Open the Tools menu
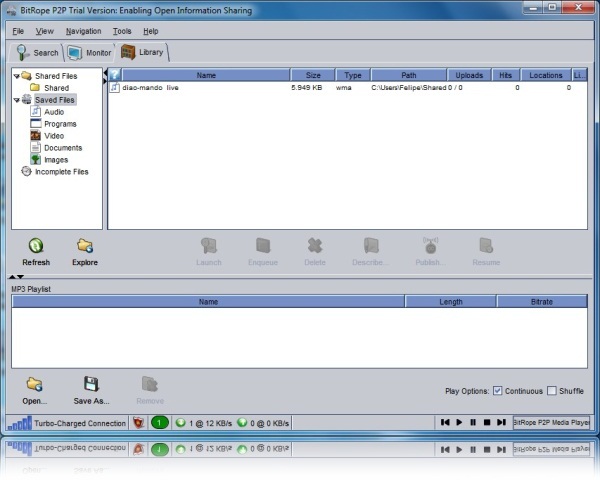This screenshot has height=480, width=600. pyautogui.click(x=122, y=31)
